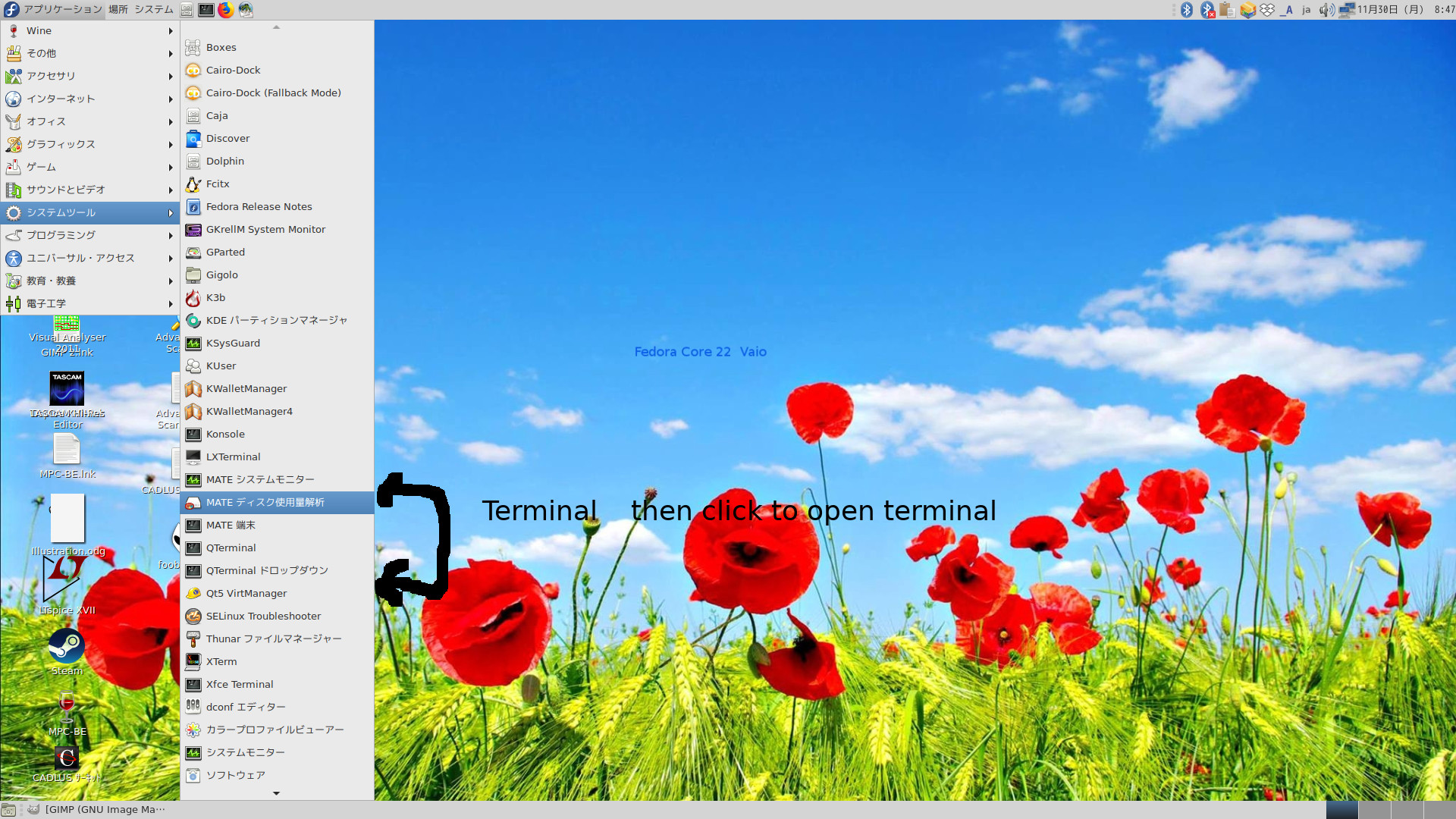
Task: Open the システム menu in the top panel
Action: pyautogui.click(x=154, y=10)
